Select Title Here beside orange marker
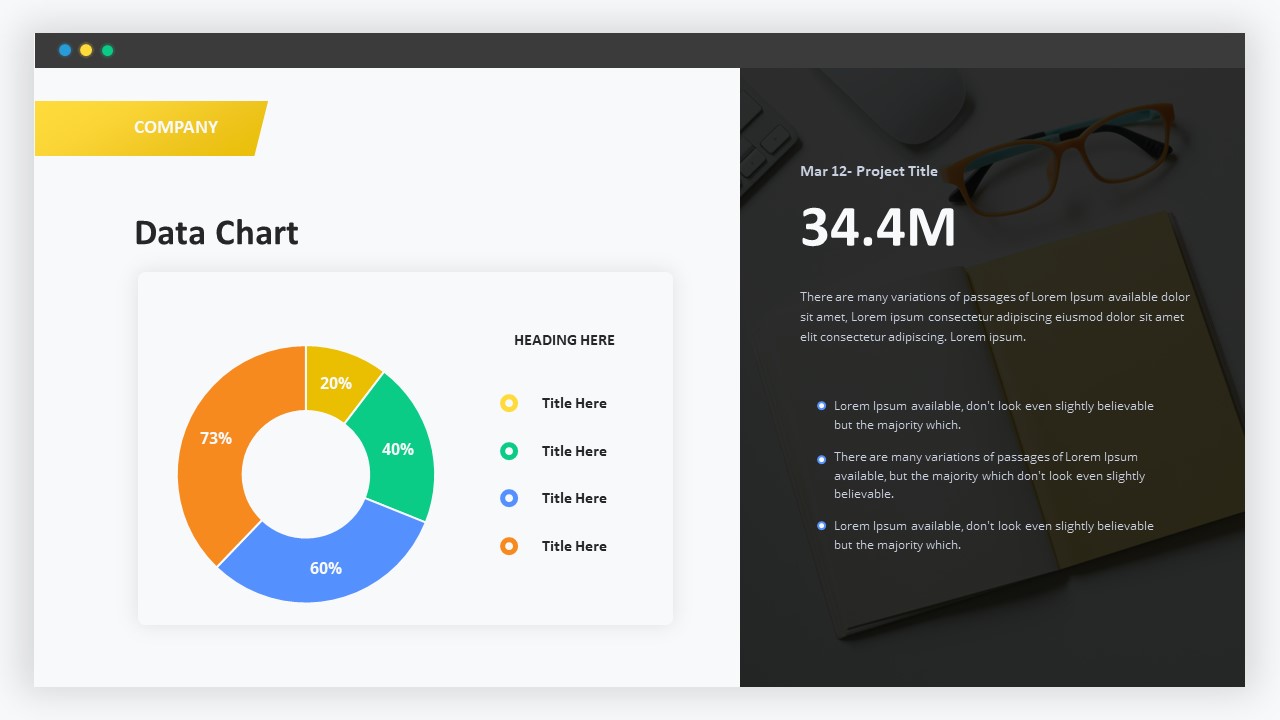 pos(574,546)
